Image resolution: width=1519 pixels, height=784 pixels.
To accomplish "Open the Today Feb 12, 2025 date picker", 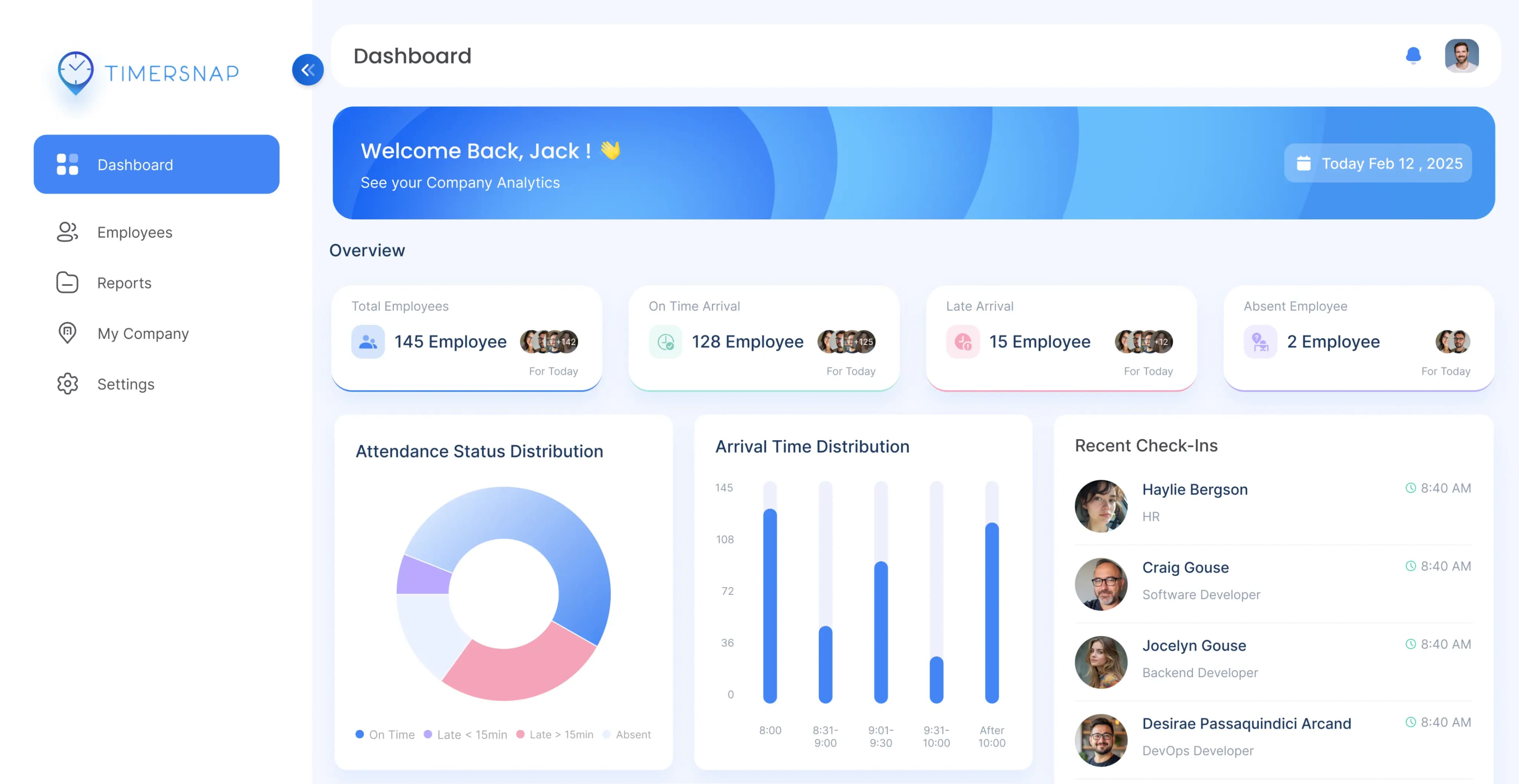I will click(1378, 163).
